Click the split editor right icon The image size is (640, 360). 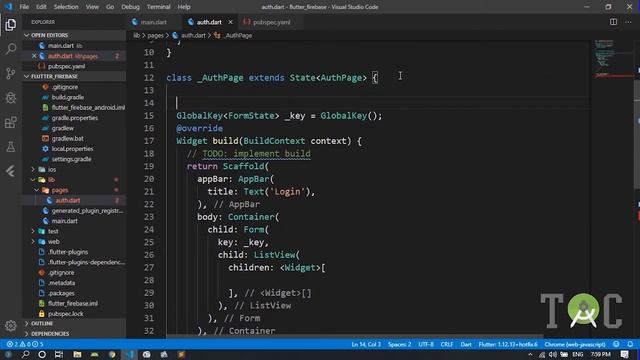coord(613,22)
